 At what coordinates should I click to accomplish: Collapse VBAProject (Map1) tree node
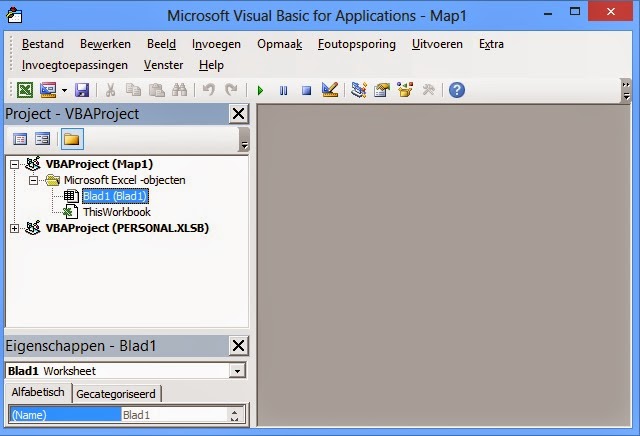[14, 164]
